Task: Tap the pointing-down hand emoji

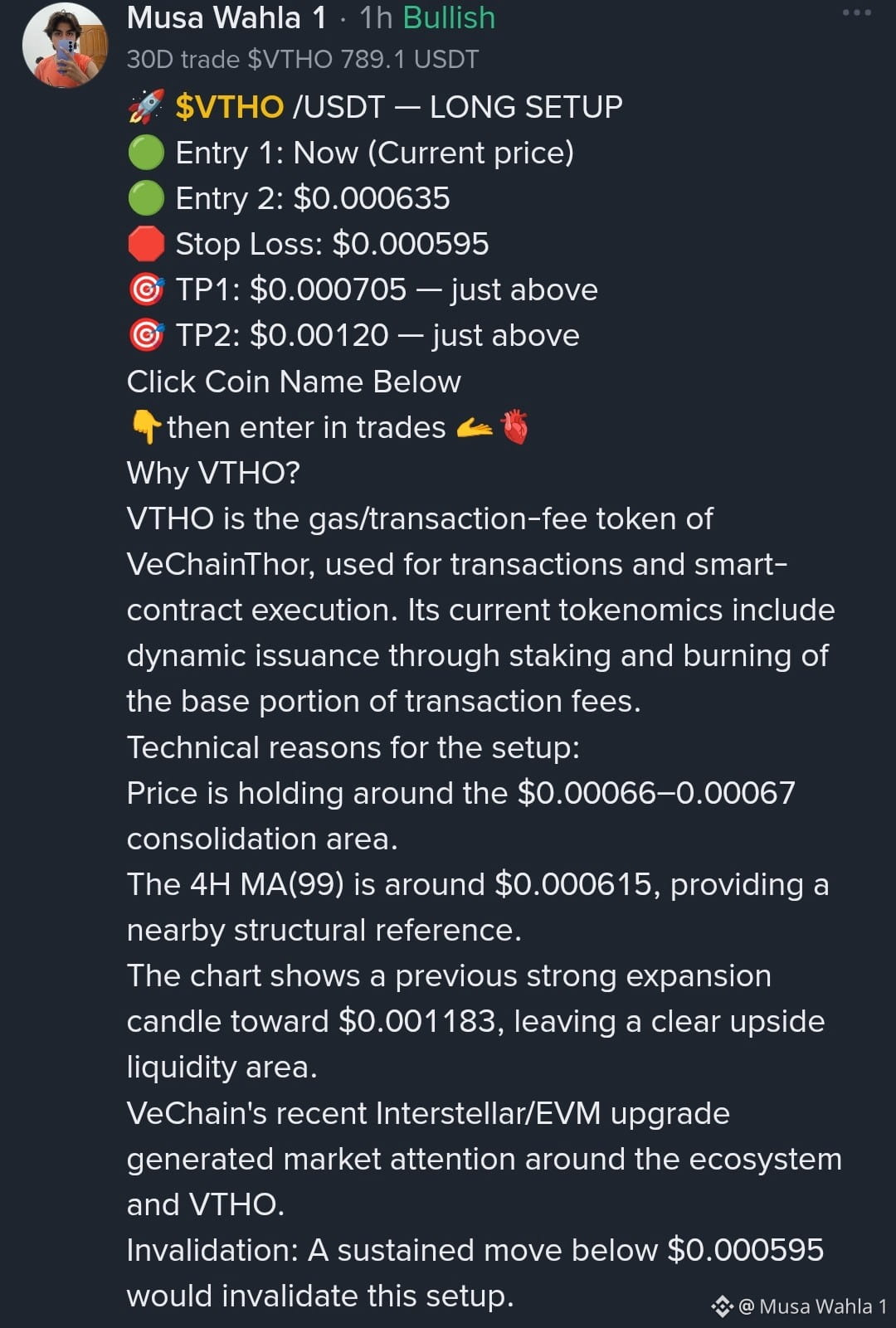Action: point(146,428)
